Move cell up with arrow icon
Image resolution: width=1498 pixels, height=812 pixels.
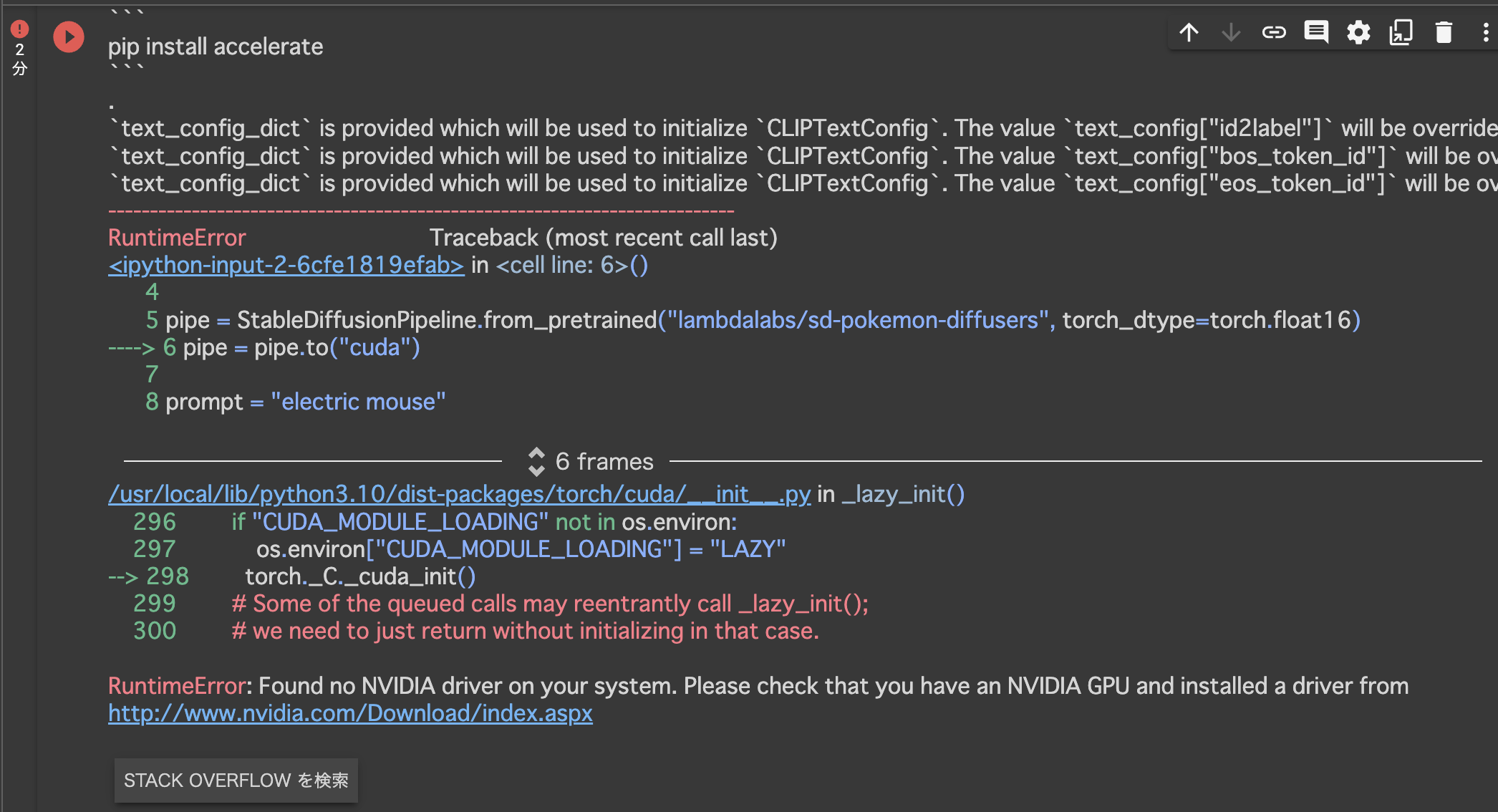(x=1189, y=32)
